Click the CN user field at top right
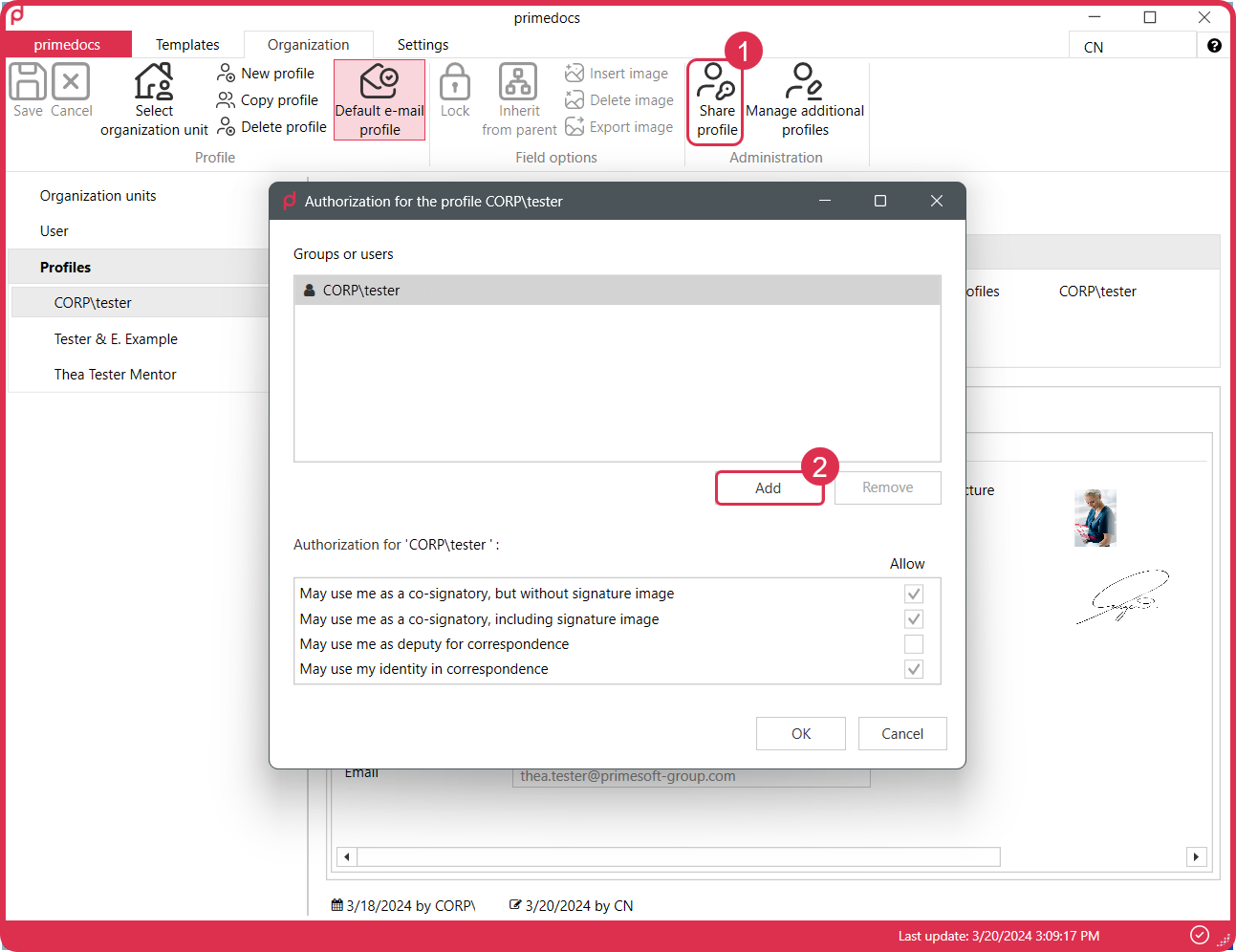Viewport: 1236px width, 952px height. coord(1133,47)
